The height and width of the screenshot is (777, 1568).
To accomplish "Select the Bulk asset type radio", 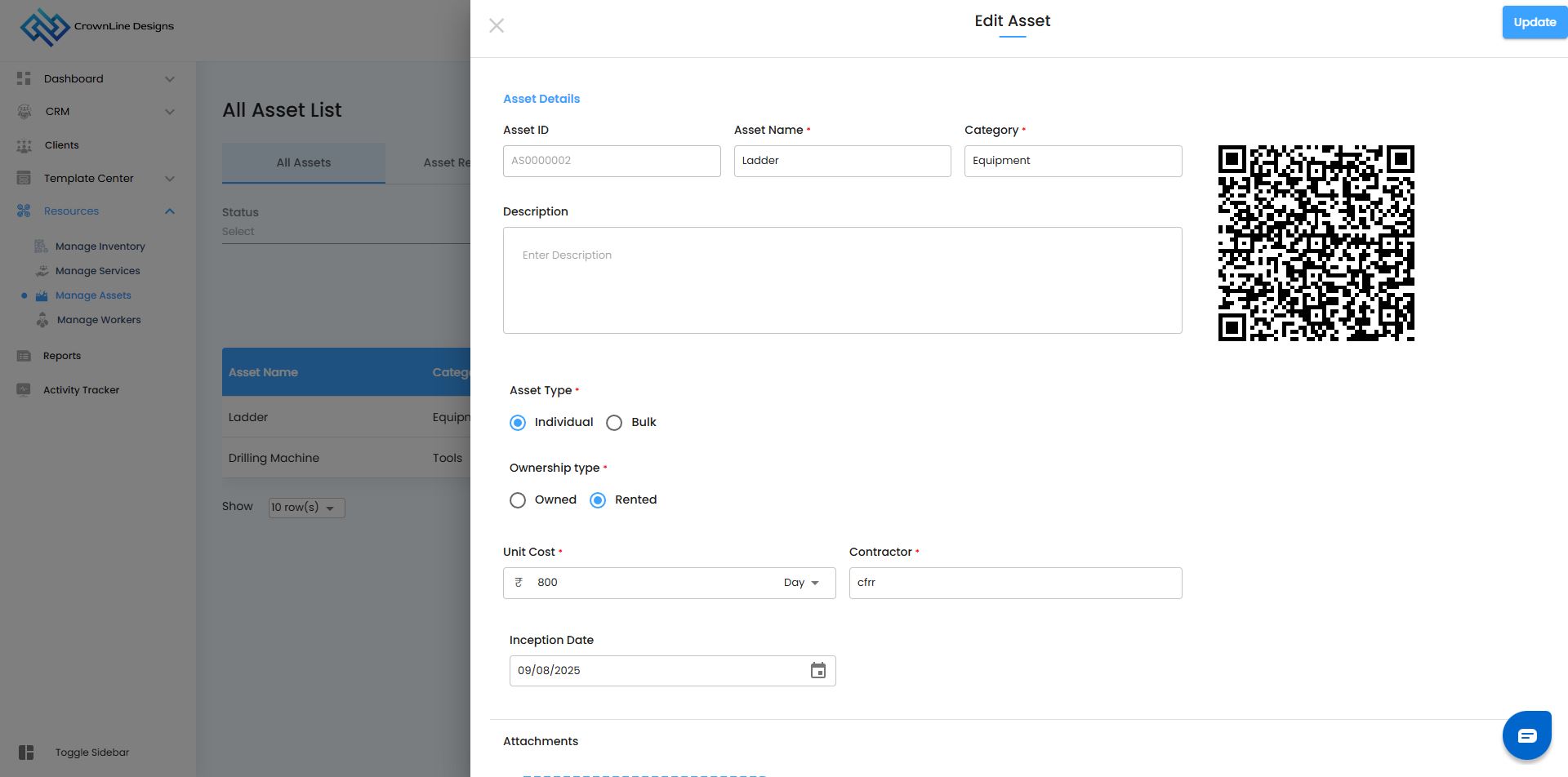I will click(614, 423).
